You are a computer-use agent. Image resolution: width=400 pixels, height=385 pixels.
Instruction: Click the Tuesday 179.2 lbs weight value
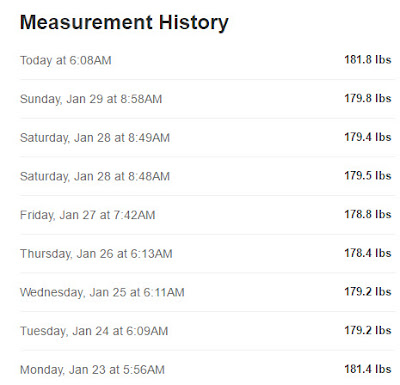point(368,330)
